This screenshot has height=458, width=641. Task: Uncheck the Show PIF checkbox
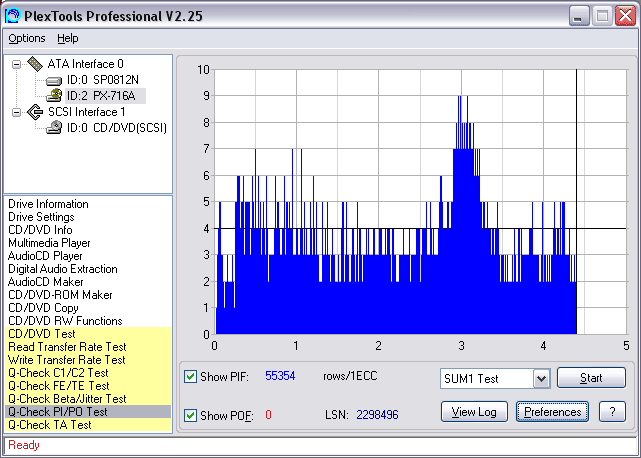190,376
